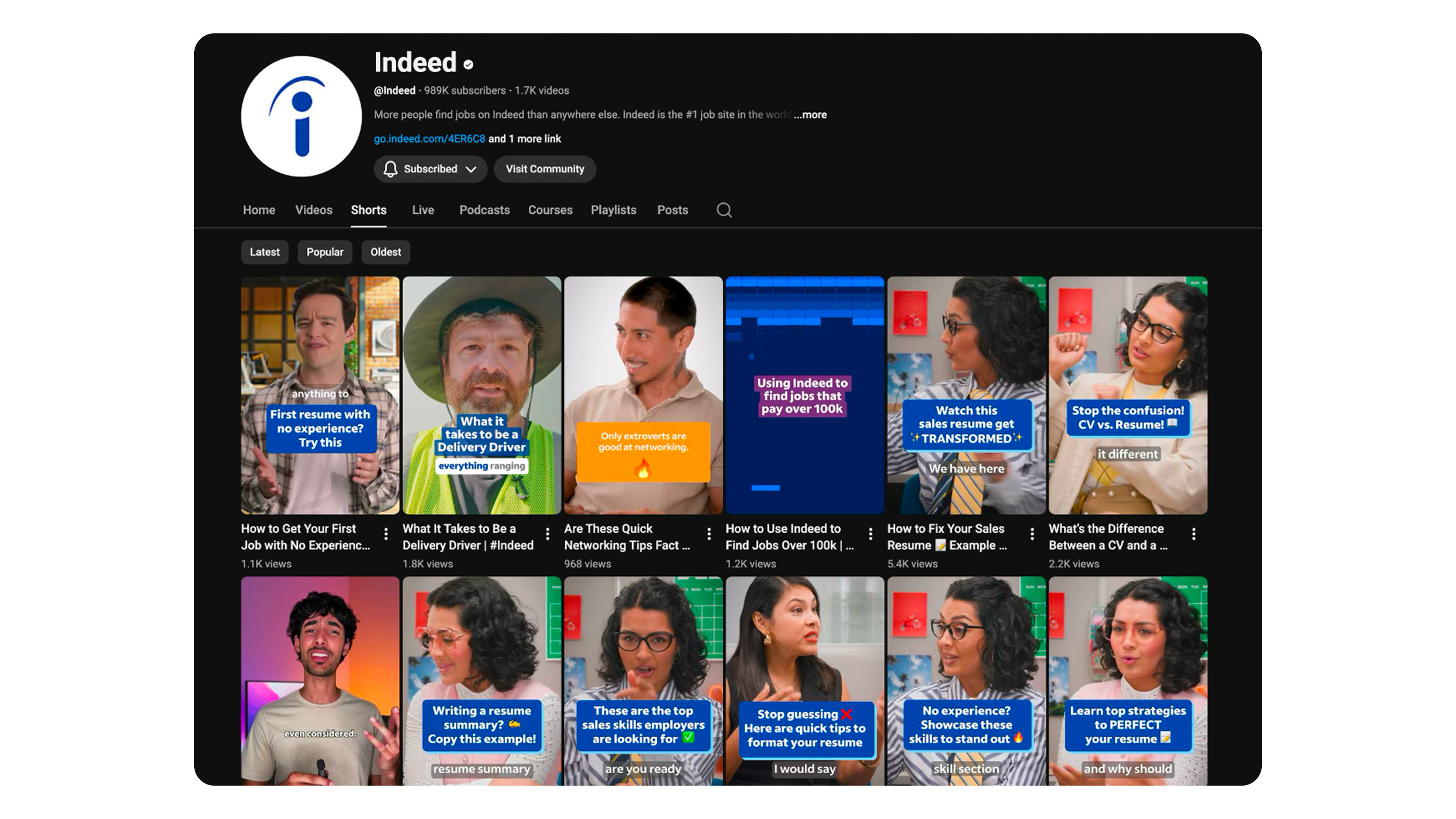Open the Courses tab
Screen dimensions: 1456x819
(x=551, y=210)
